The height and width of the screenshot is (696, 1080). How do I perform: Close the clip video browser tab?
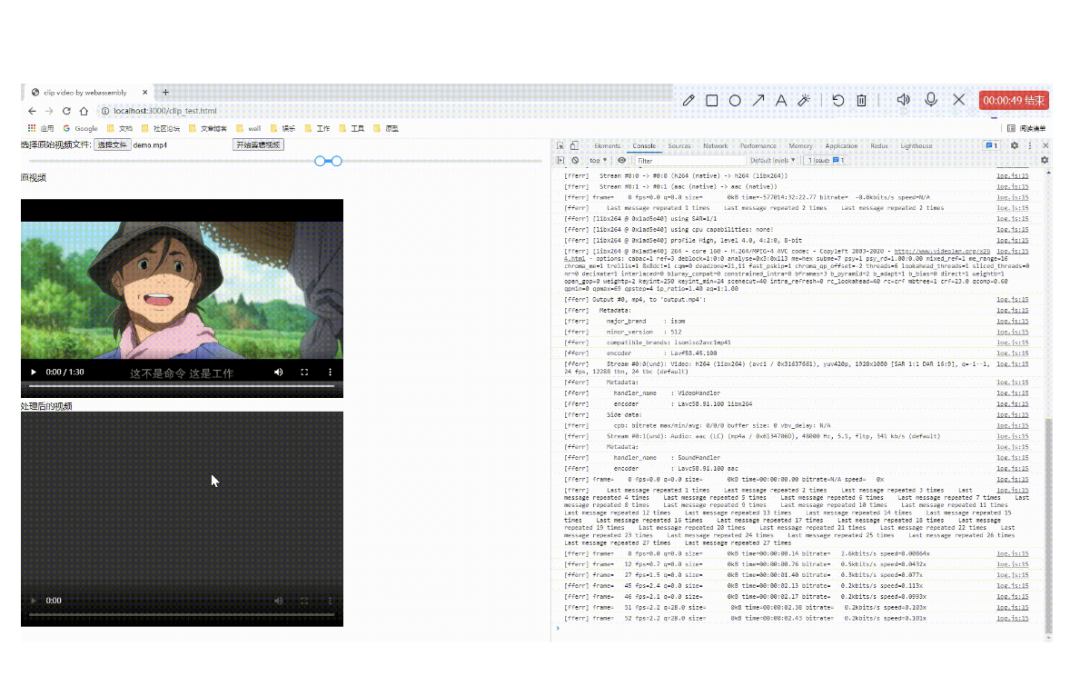tap(145, 92)
